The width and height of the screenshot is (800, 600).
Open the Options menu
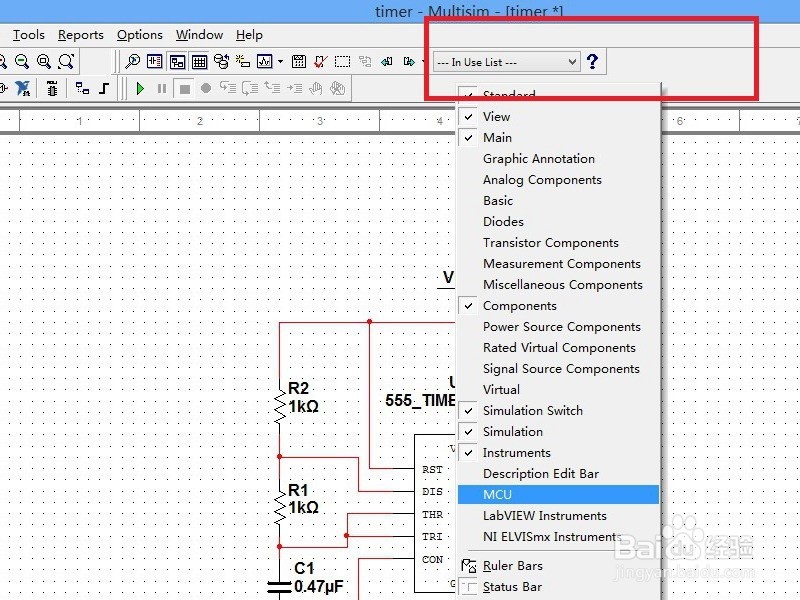click(140, 35)
